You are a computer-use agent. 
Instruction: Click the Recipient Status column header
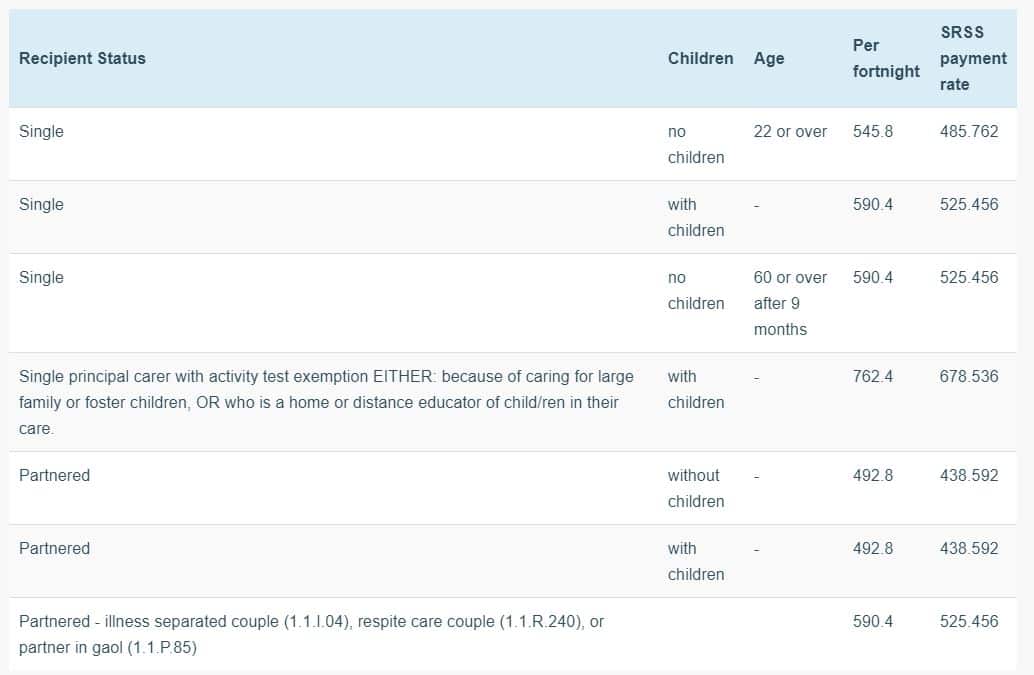click(82, 58)
